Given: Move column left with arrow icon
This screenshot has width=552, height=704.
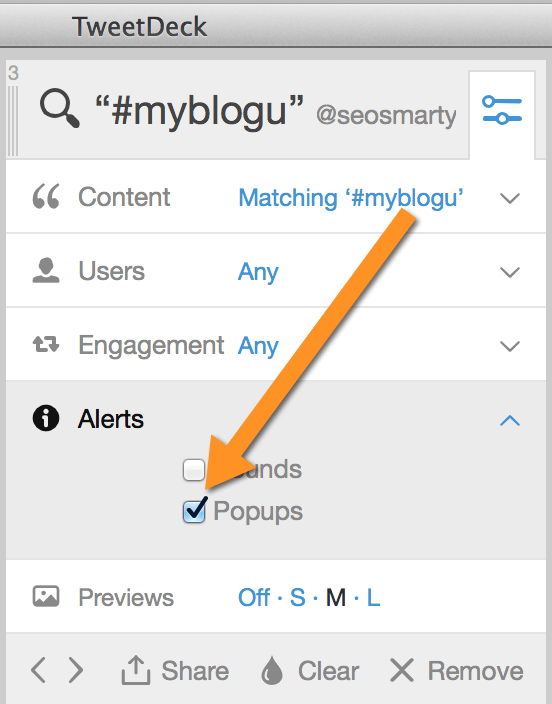Looking at the screenshot, I should (x=38, y=670).
